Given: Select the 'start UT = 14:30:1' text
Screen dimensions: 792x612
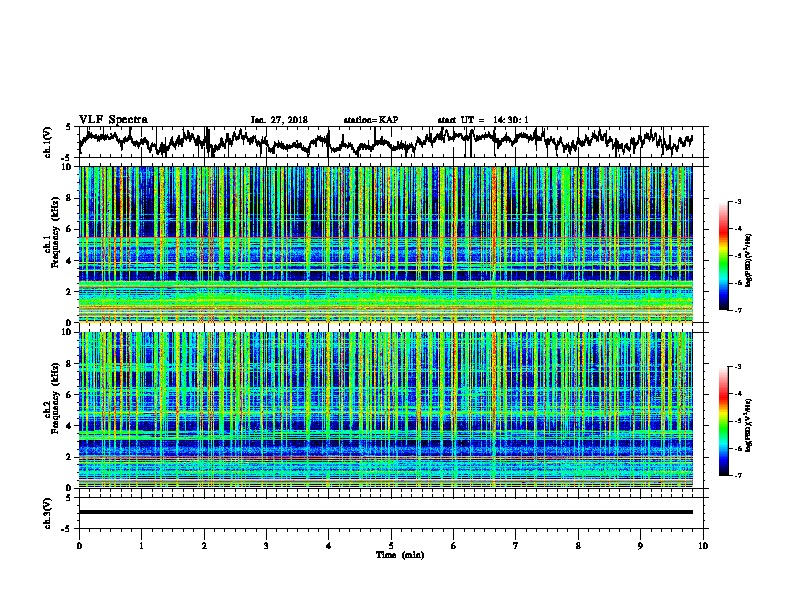Looking at the screenshot, I should point(483,120).
